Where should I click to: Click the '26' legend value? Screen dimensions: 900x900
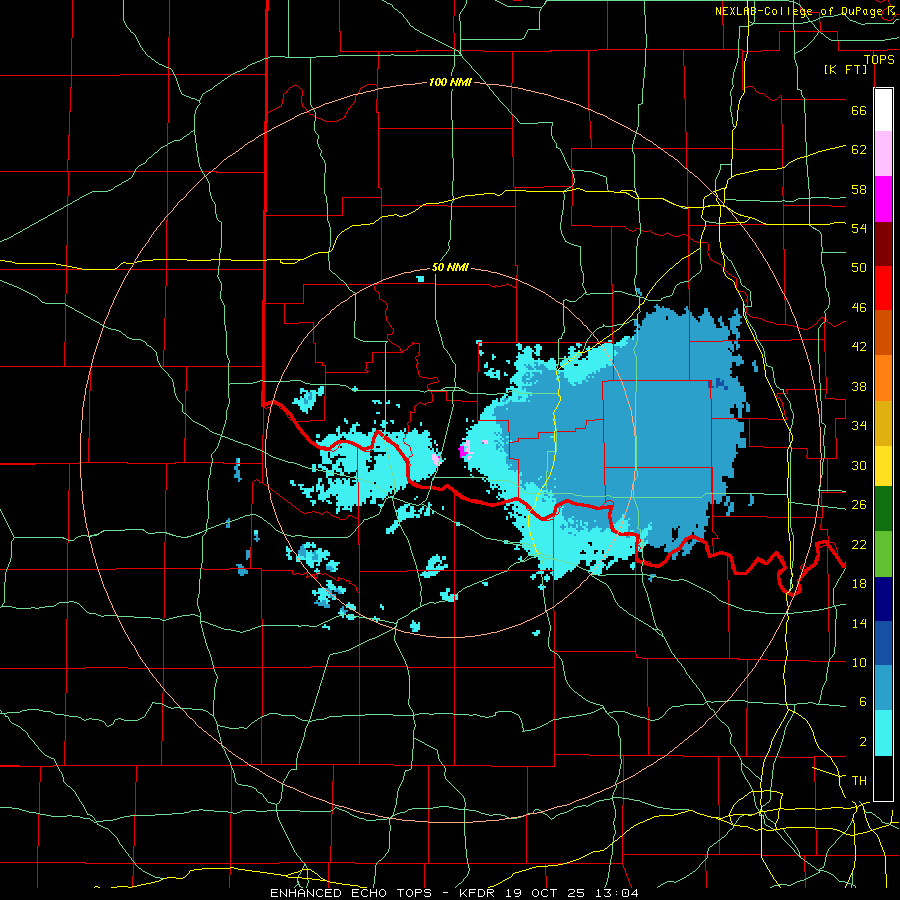pyautogui.click(x=859, y=505)
